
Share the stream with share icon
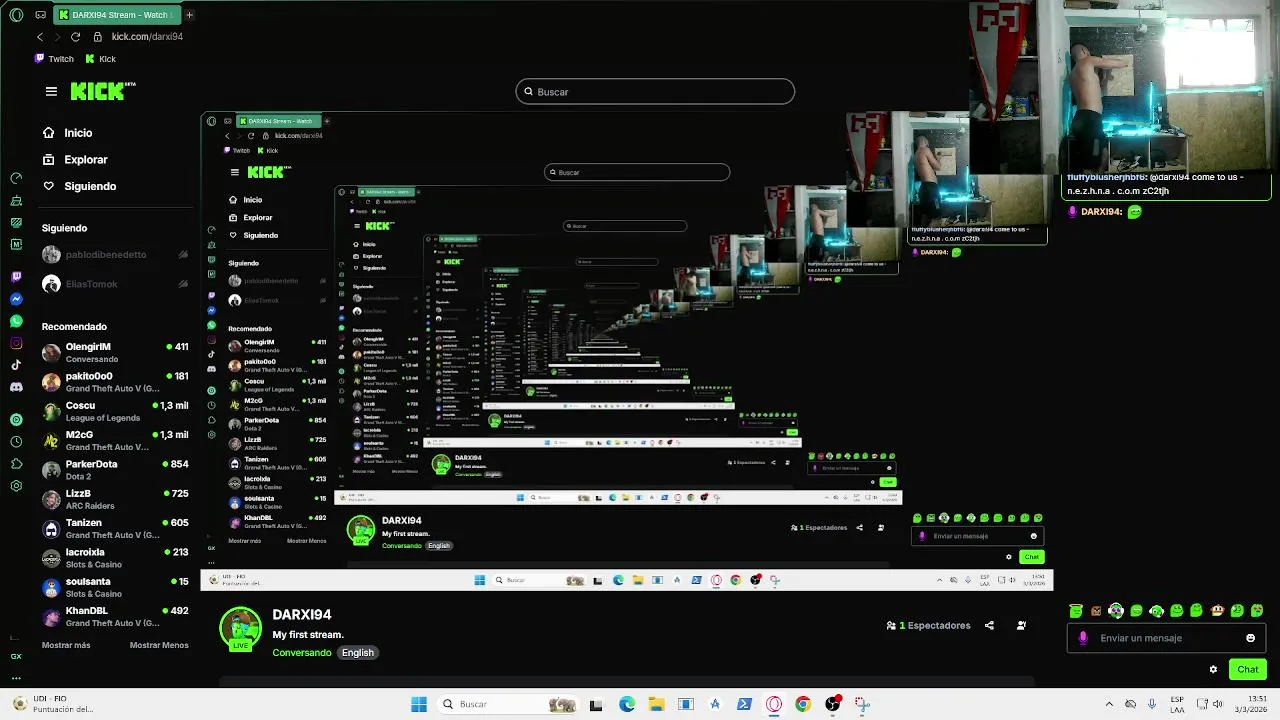pos(989,626)
